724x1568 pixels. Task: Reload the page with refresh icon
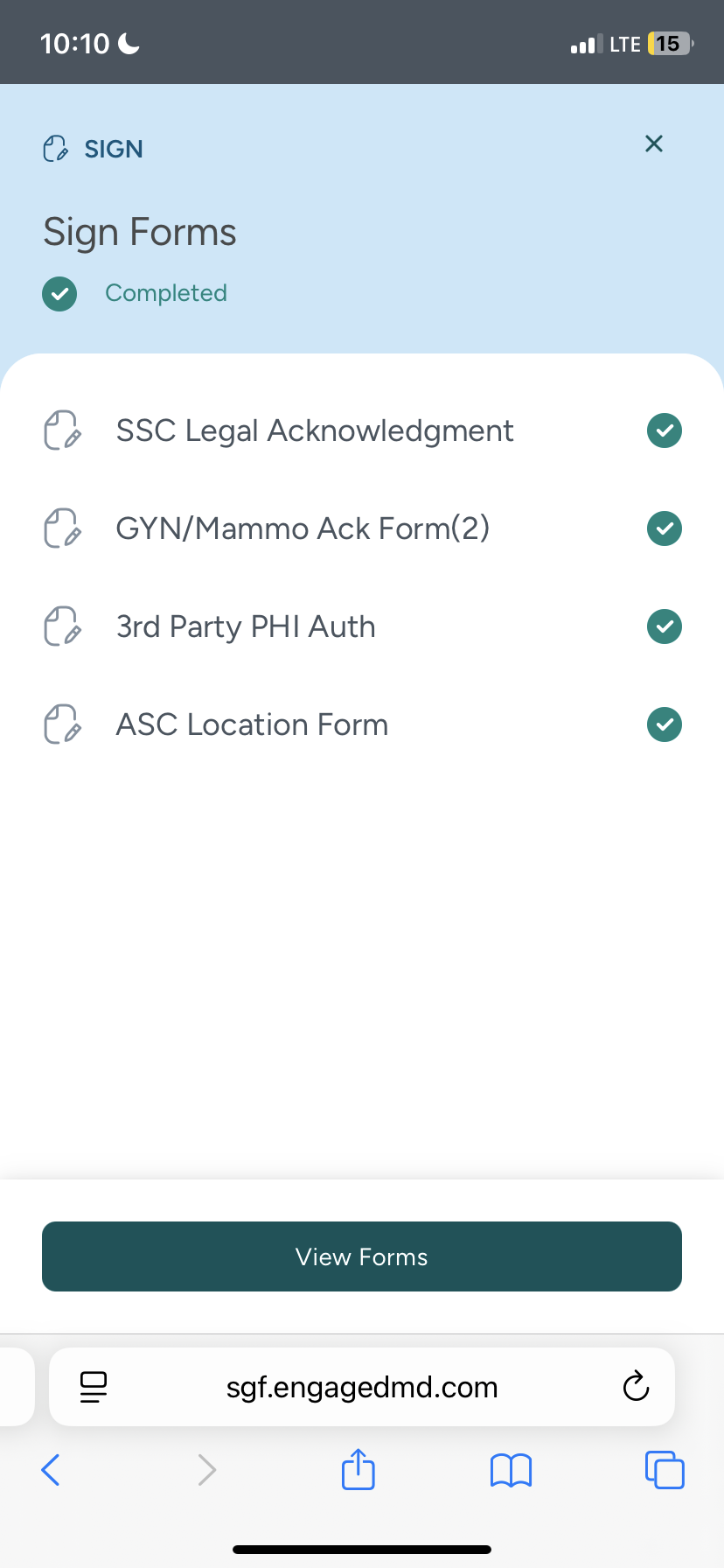636,1387
